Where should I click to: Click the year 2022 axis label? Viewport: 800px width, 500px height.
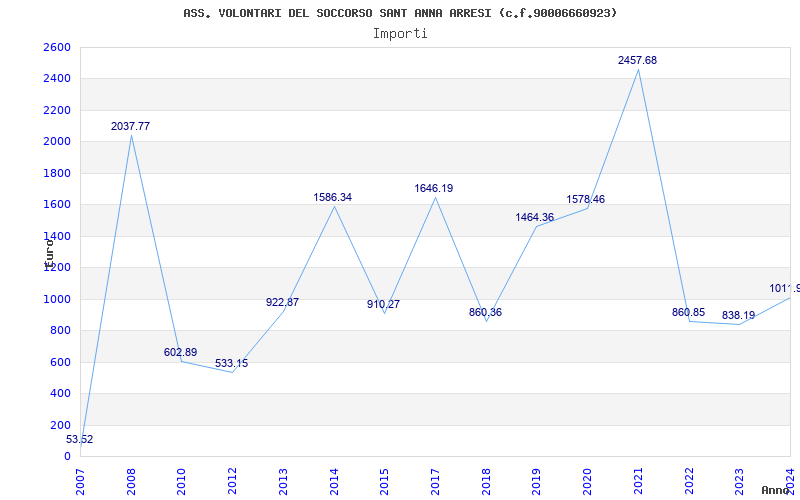pos(689,481)
